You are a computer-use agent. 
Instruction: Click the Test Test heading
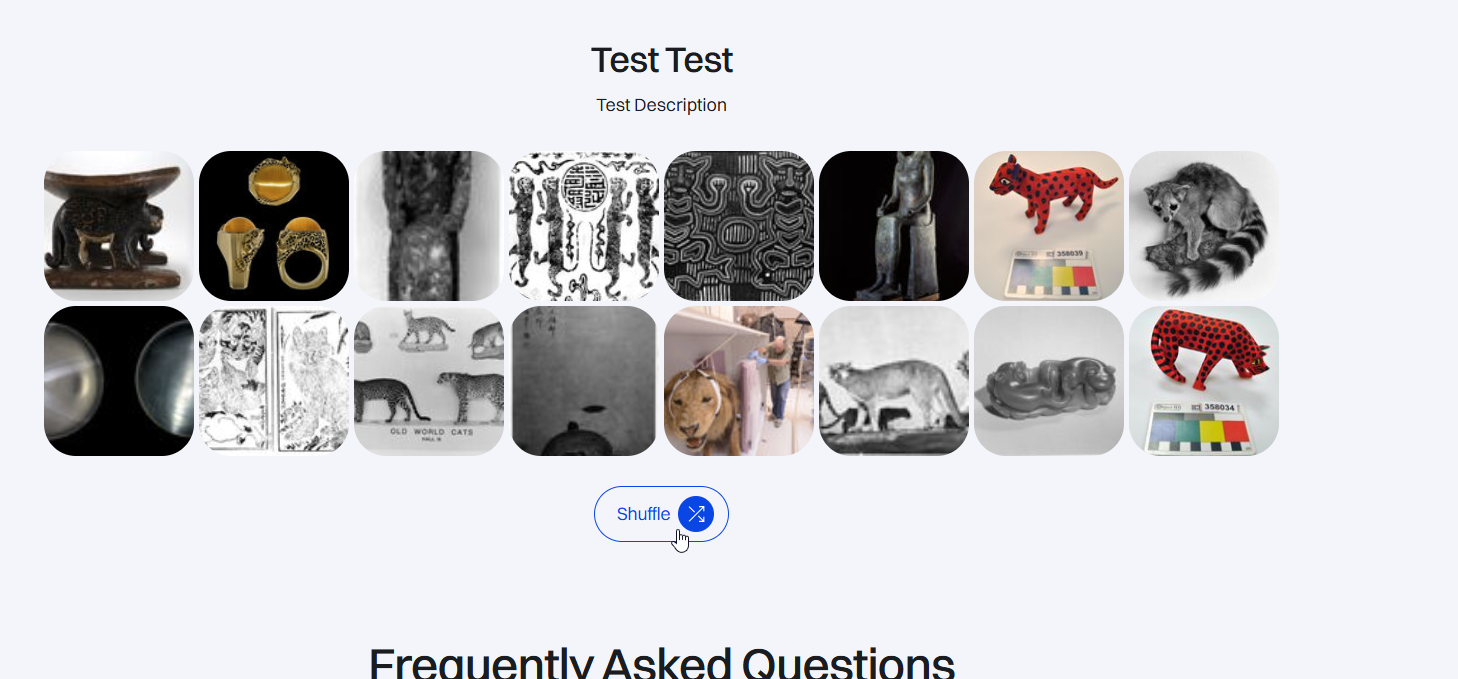(x=662, y=60)
